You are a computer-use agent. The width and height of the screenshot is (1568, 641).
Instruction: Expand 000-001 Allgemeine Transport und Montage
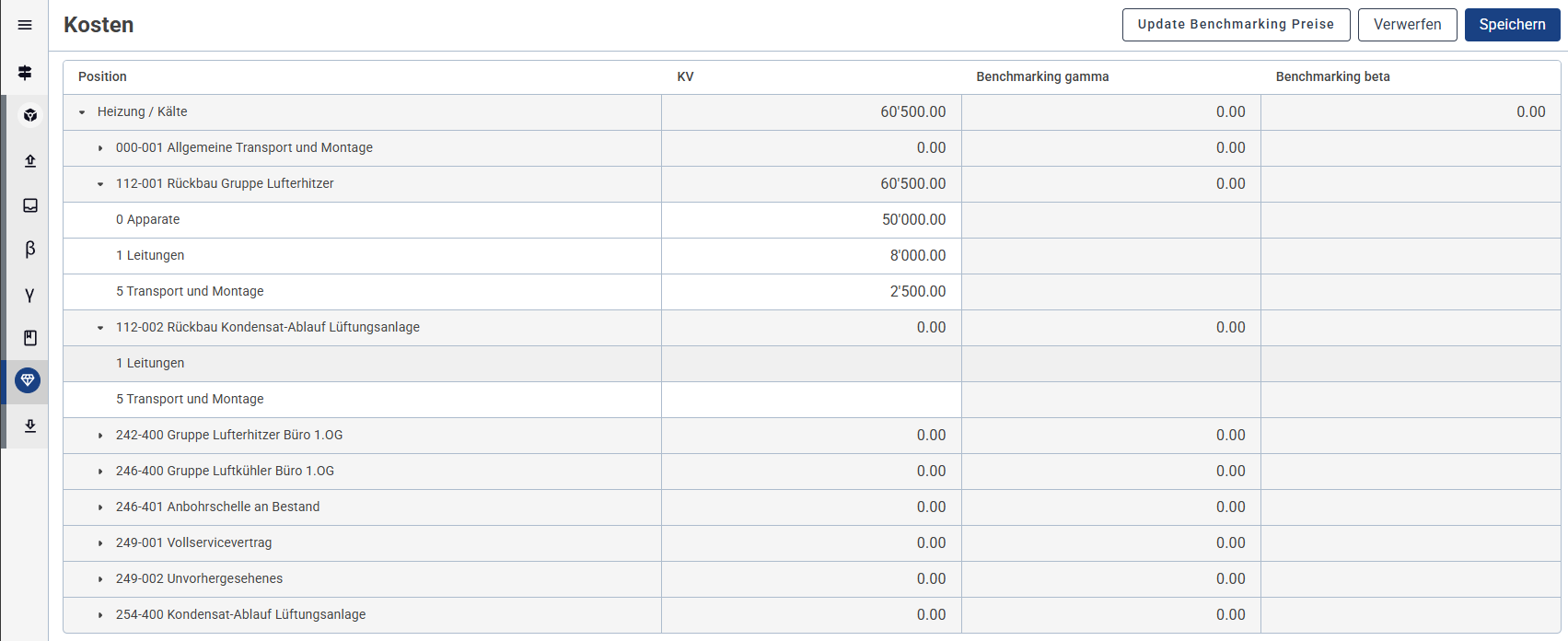[x=100, y=148]
